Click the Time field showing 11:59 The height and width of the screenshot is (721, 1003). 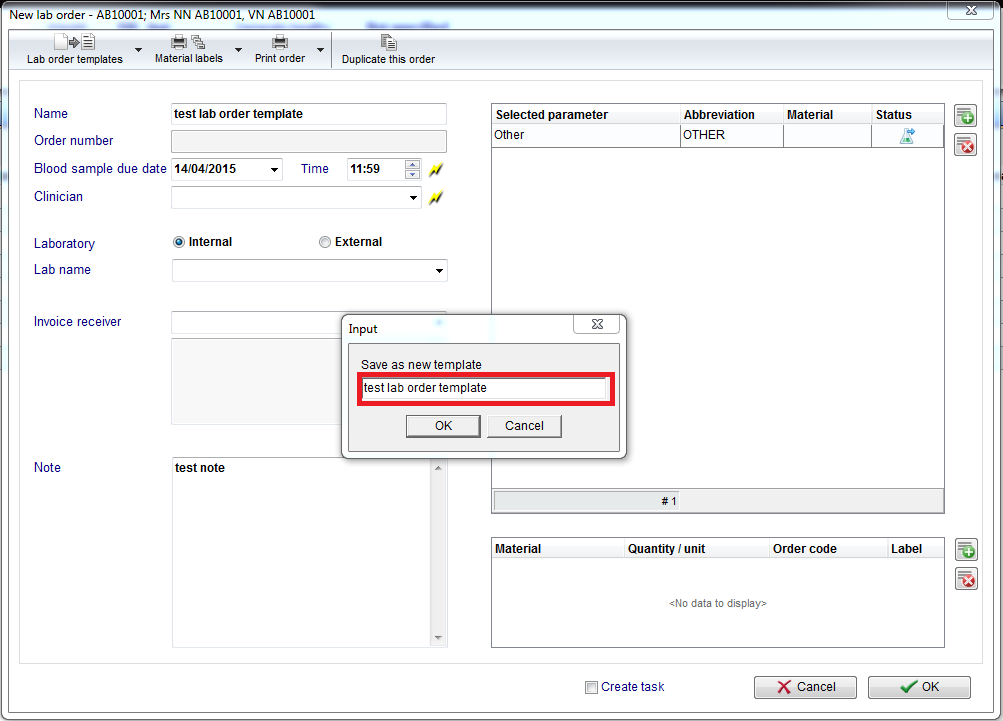click(x=376, y=170)
